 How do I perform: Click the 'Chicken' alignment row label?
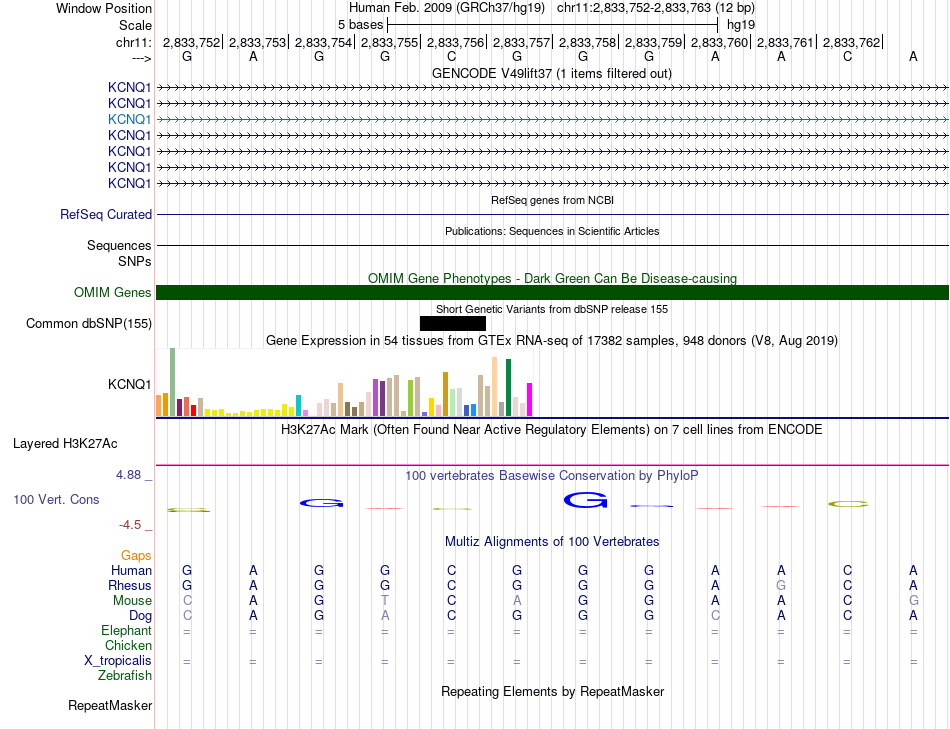128,646
